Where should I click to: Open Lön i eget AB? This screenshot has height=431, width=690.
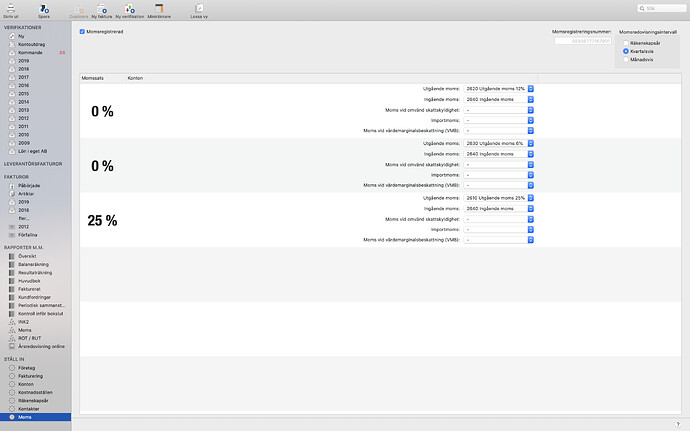(x=33, y=151)
